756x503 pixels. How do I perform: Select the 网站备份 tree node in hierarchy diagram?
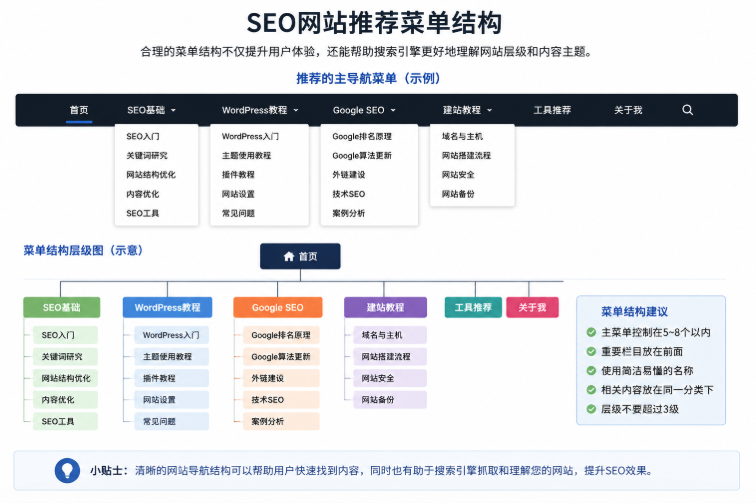[390, 399]
